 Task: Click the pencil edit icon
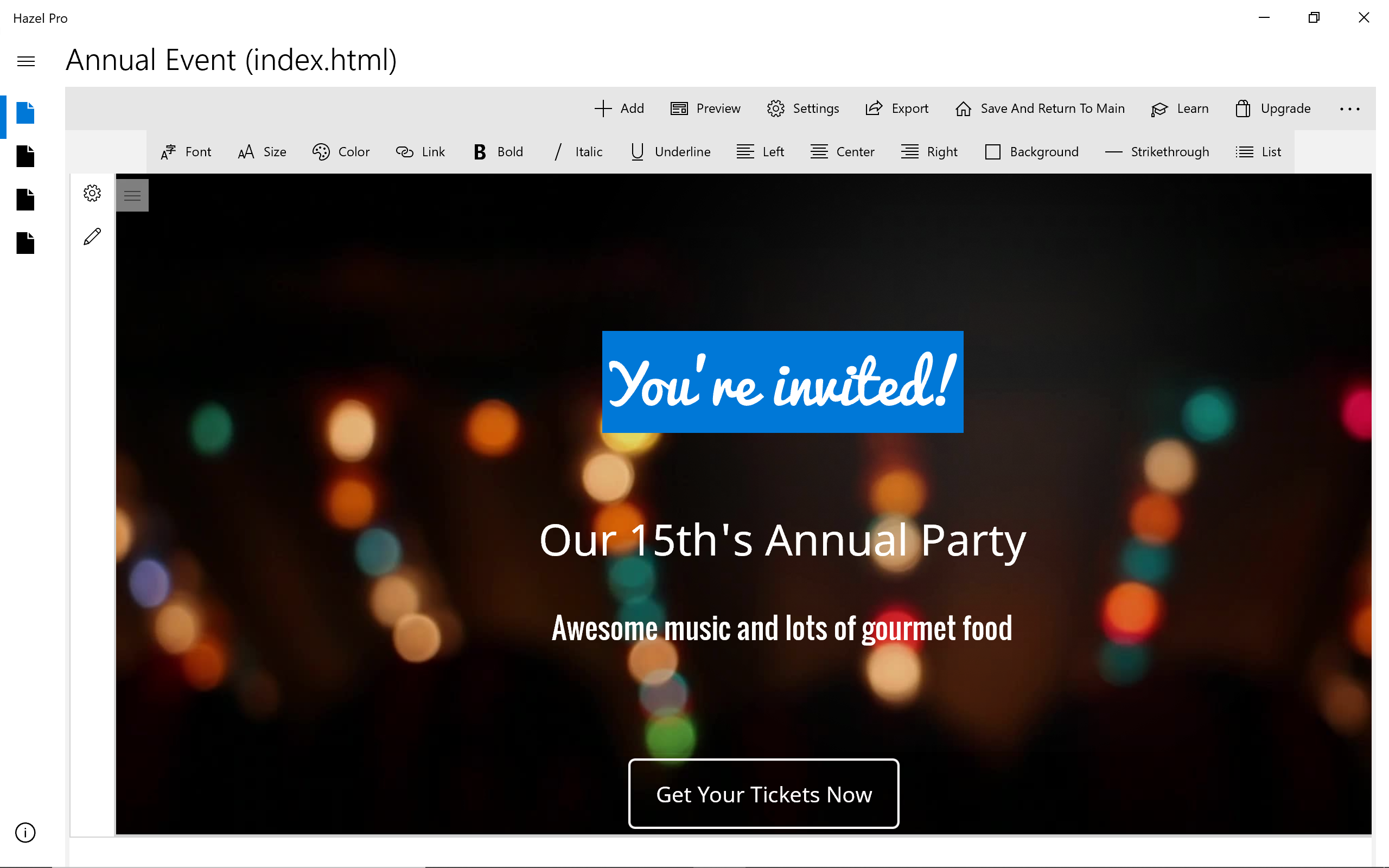[92, 237]
